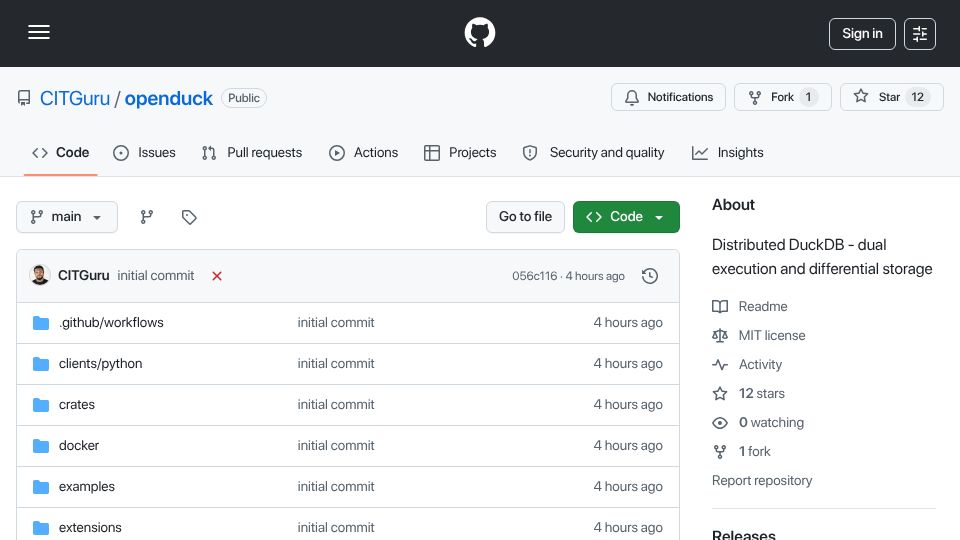Screen dimensions: 960x540
Task: Open commit hash 056c116
Action: pyautogui.click(x=534, y=276)
